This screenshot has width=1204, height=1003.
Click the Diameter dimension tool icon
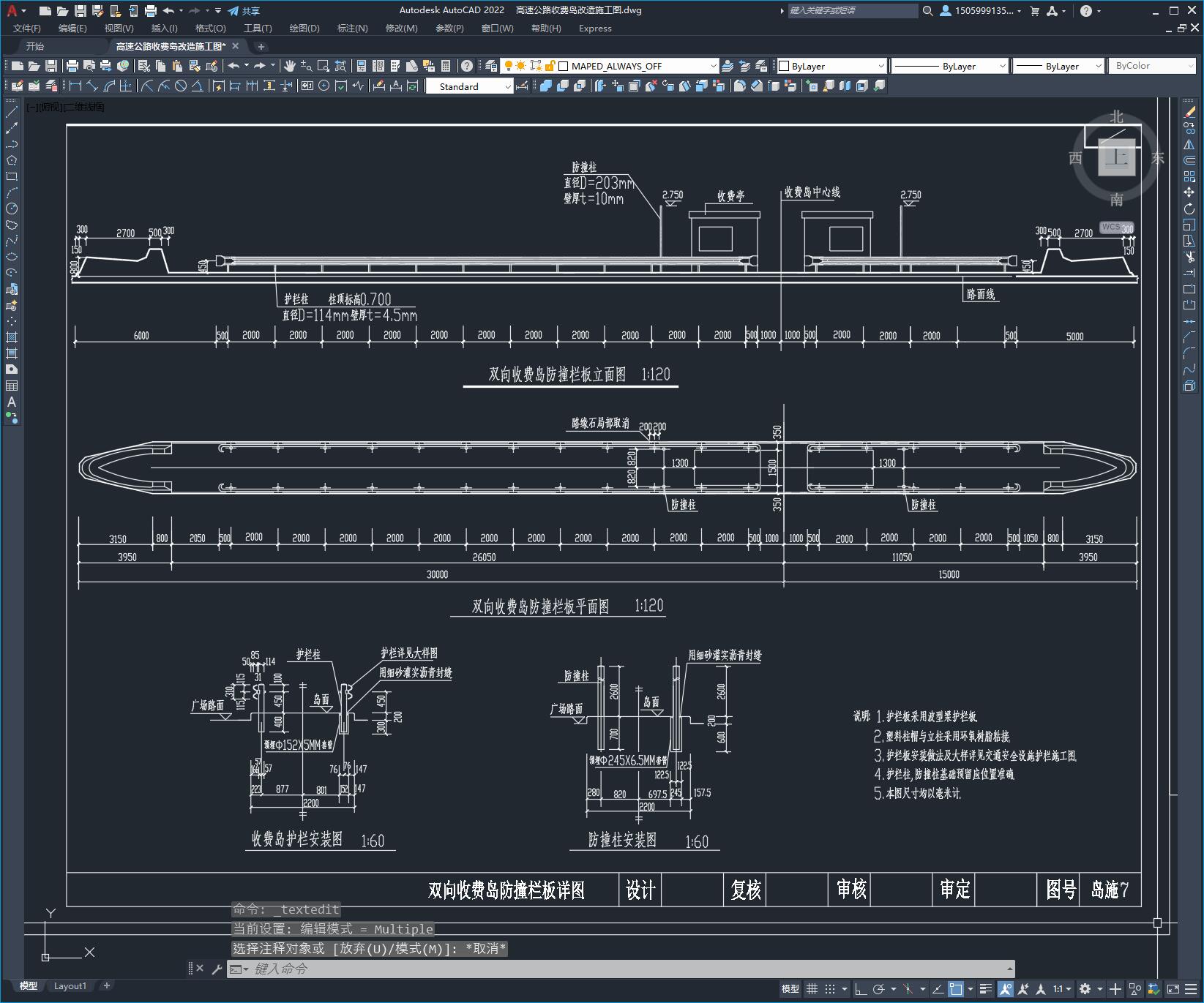(180, 86)
